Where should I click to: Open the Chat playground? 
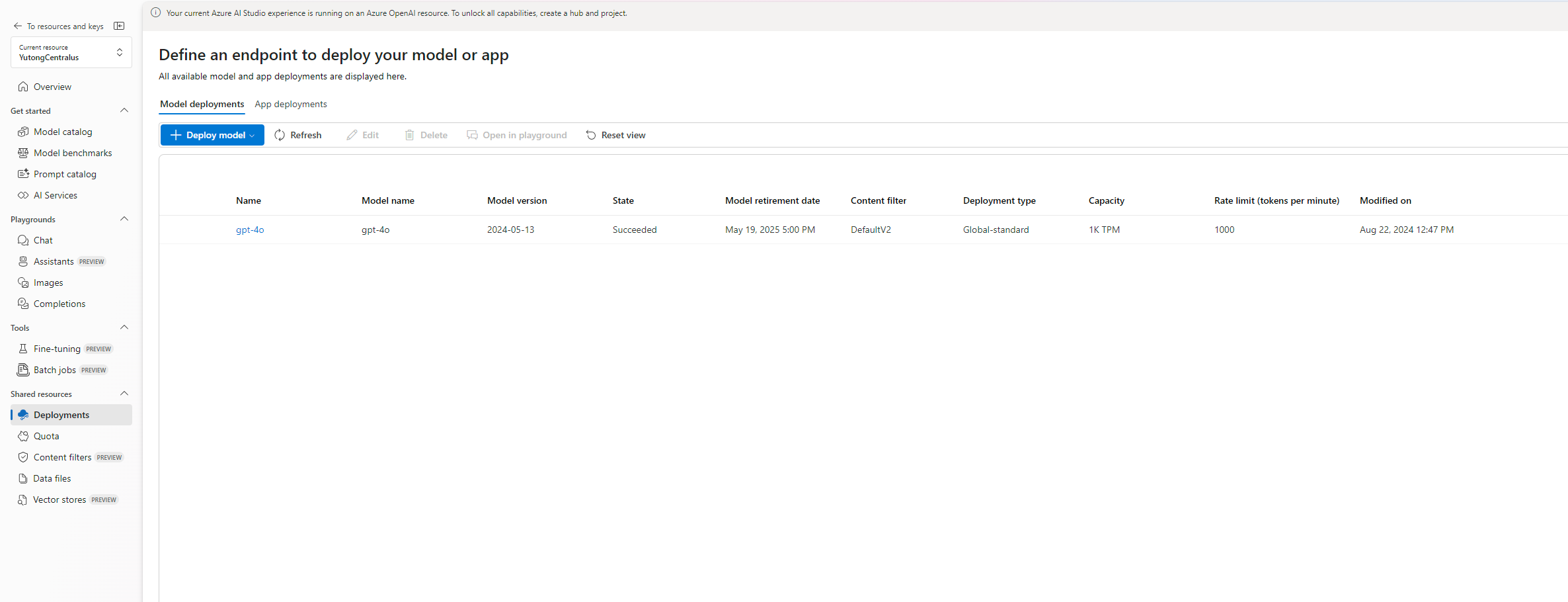[43, 240]
